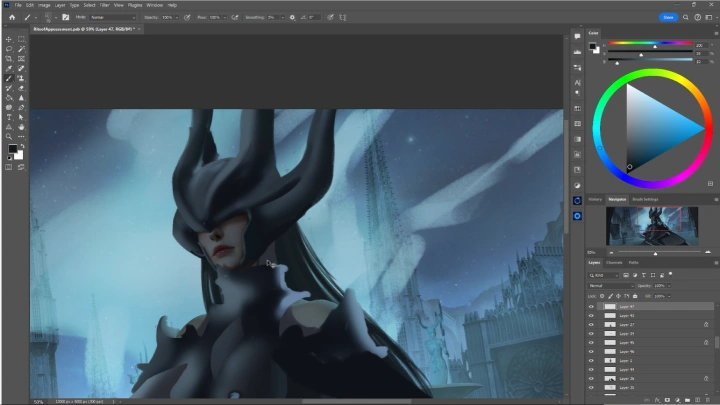Viewport: 720px width, 405px height.
Task: Select the Hand tool
Action: pos(21,127)
